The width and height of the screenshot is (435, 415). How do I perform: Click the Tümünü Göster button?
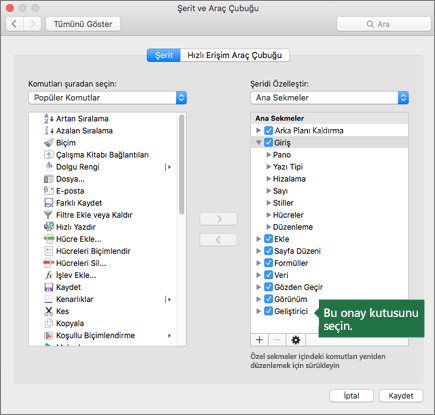click(x=83, y=24)
